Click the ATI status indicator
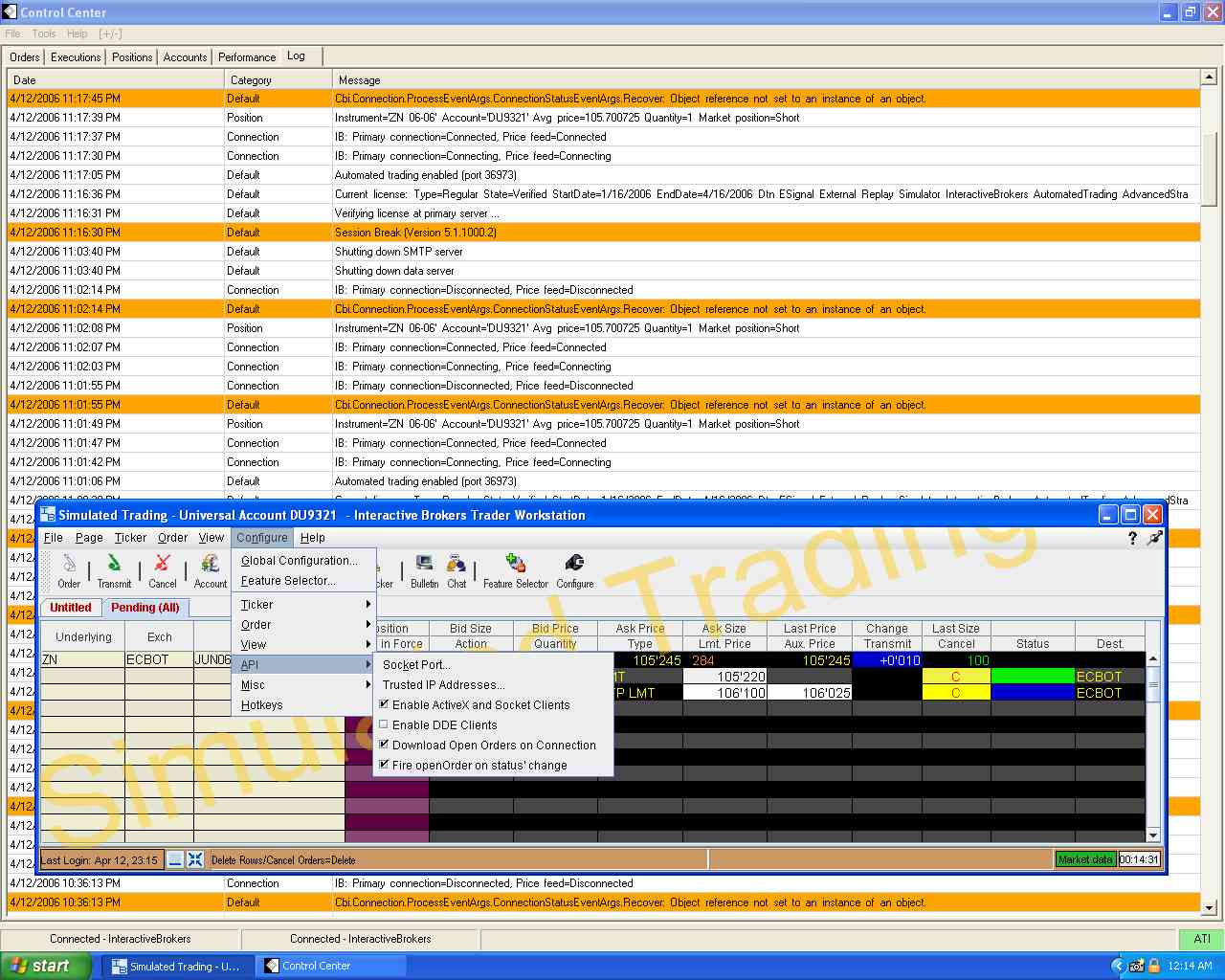Screen dimensions: 1225x980 point(1202,939)
